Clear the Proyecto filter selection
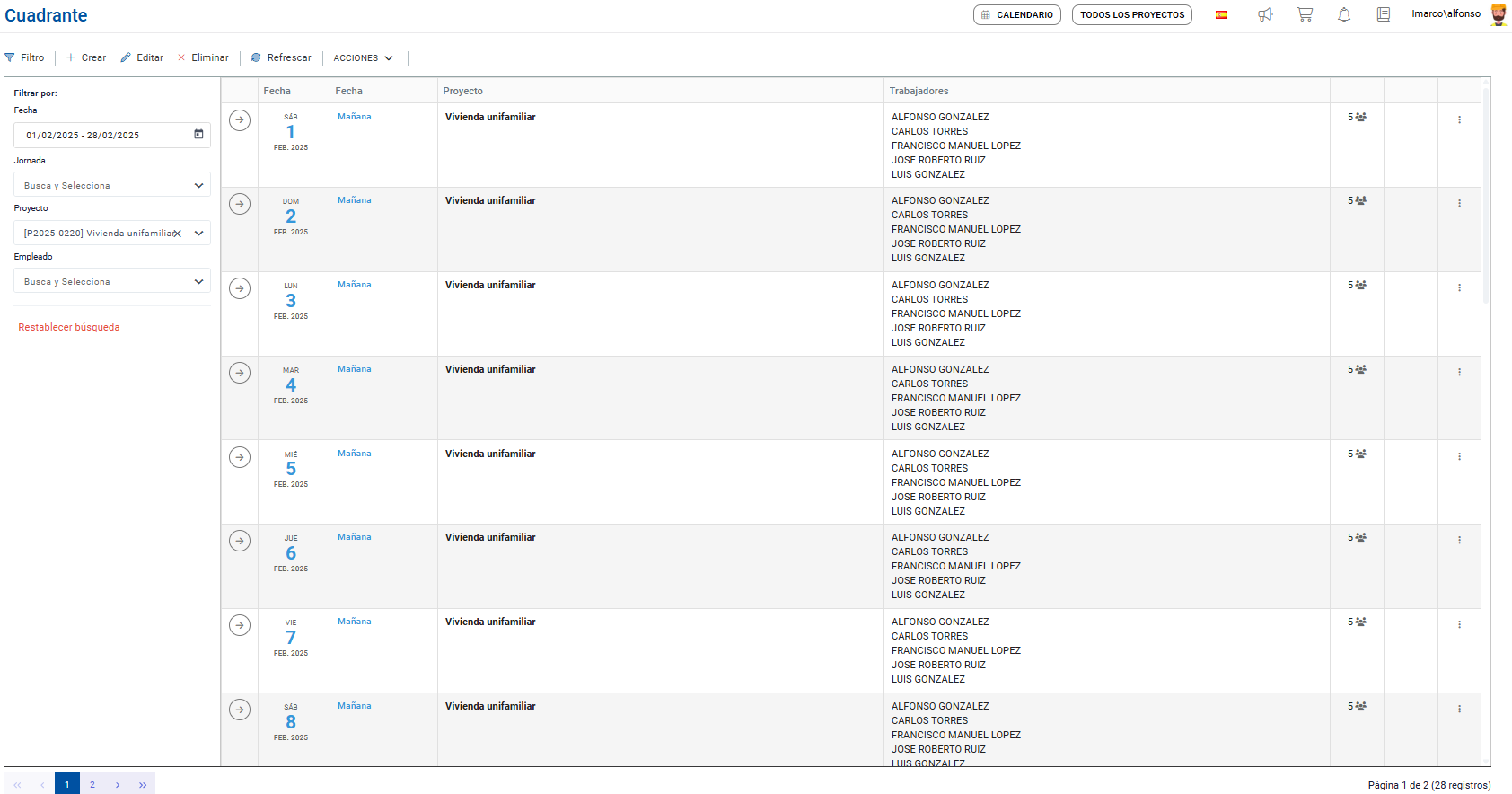 (x=178, y=234)
